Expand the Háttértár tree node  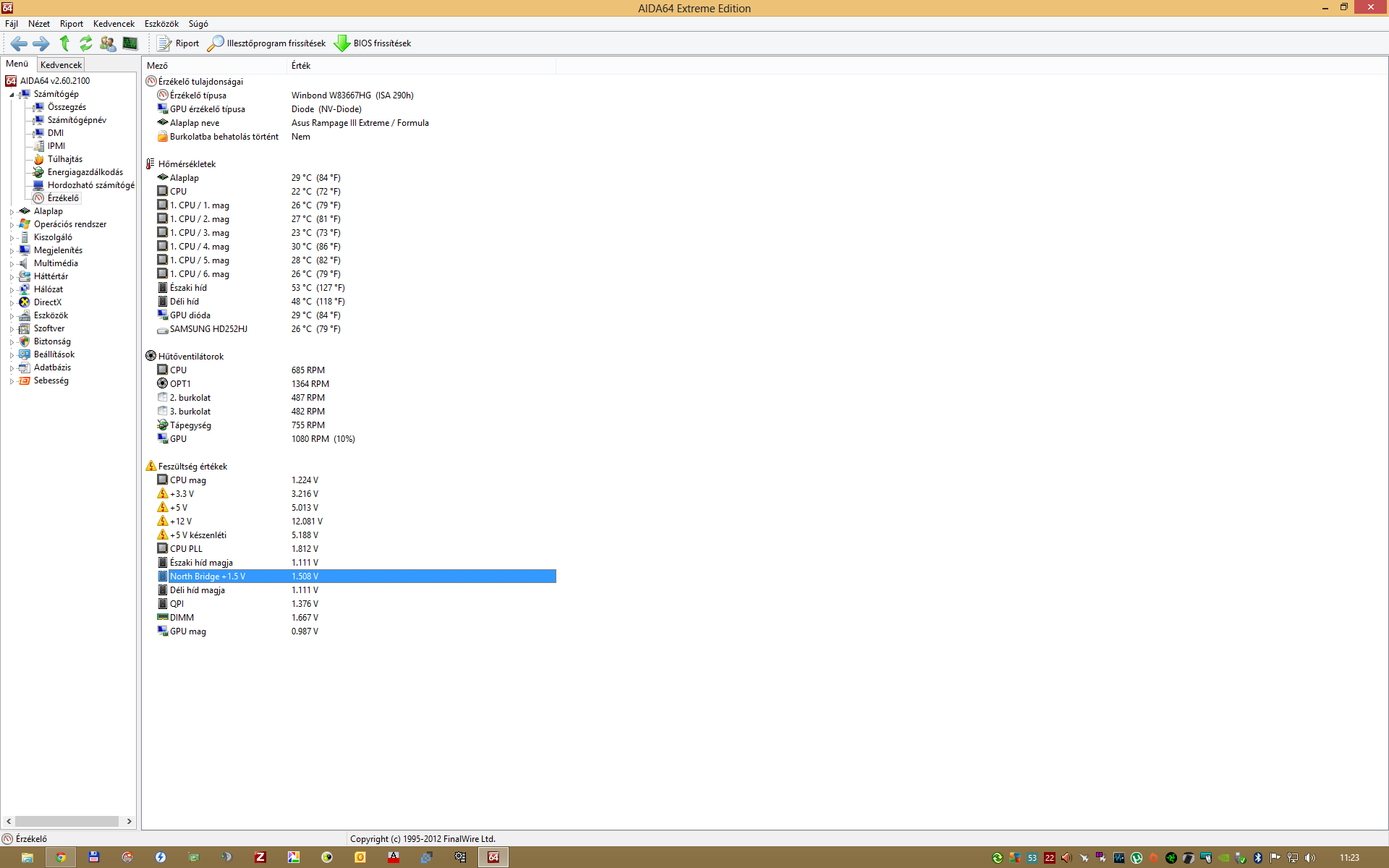coord(12,277)
